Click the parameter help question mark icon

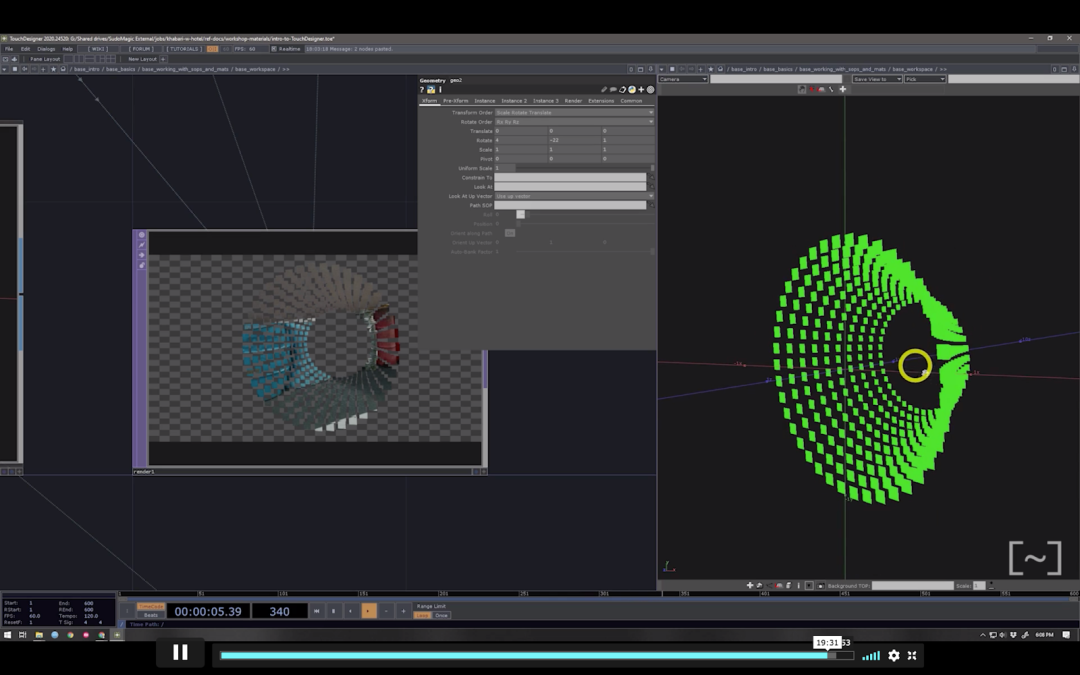pos(422,90)
